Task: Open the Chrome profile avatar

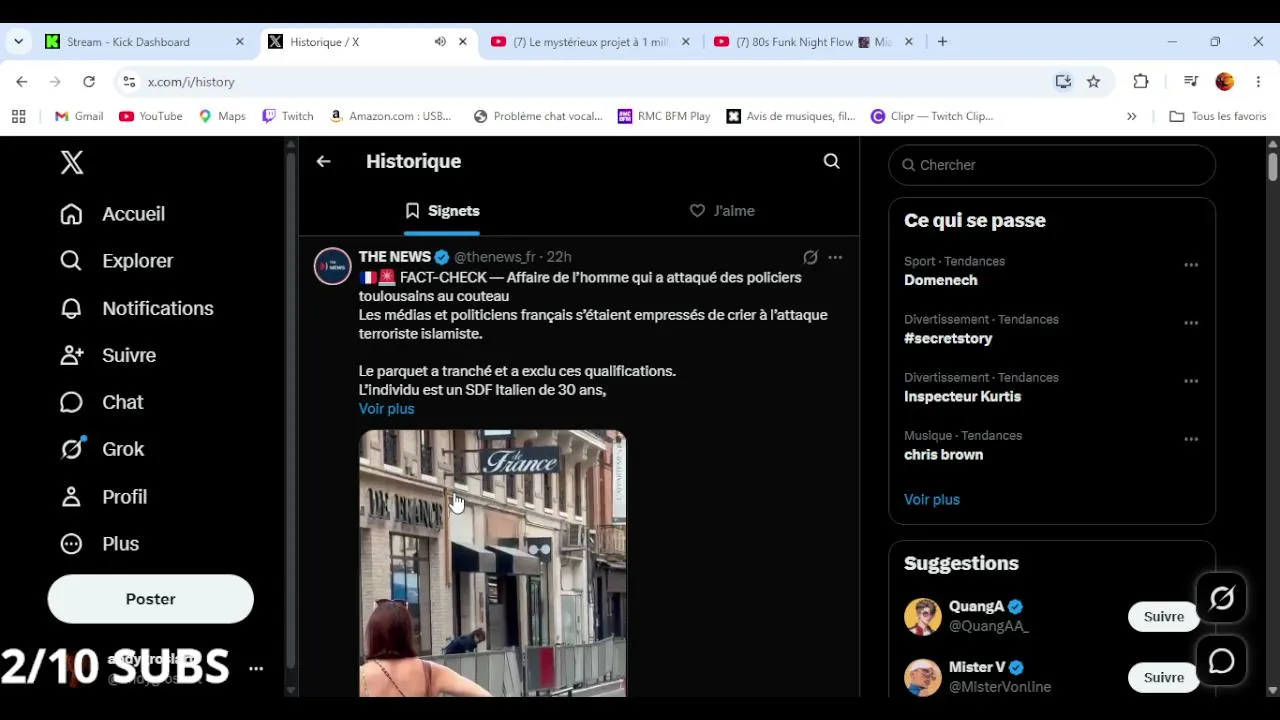Action: 1224,82
